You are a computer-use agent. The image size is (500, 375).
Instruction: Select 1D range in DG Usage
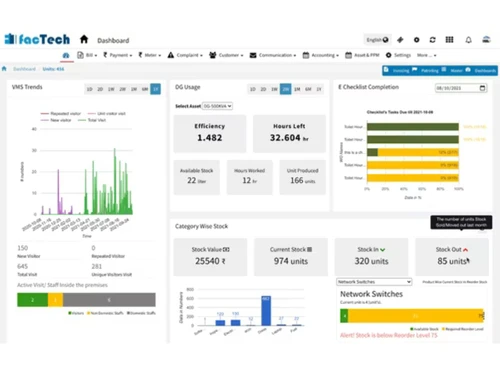(x=253, y=89)
